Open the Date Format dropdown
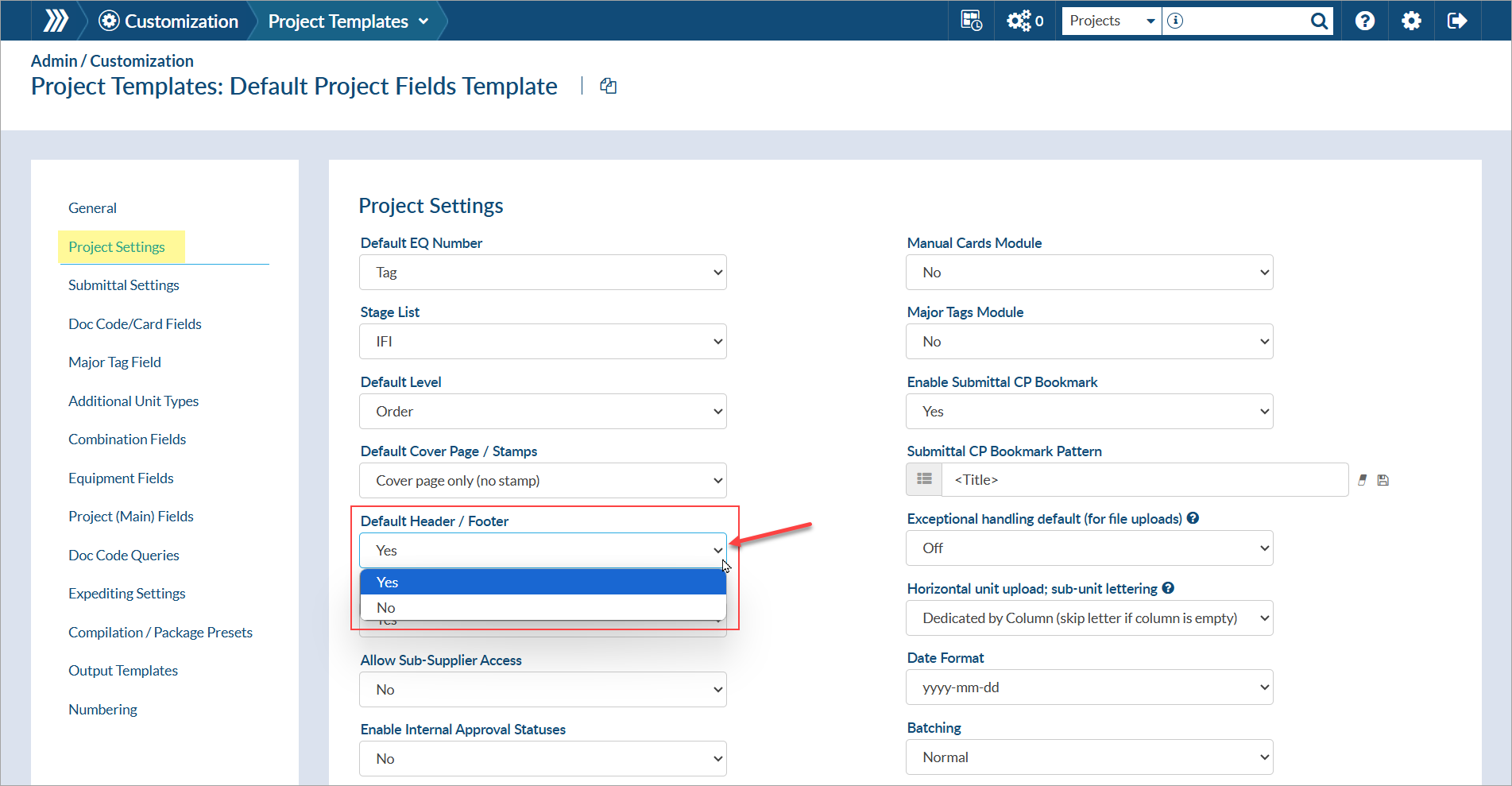 (x=1089, y=687)
